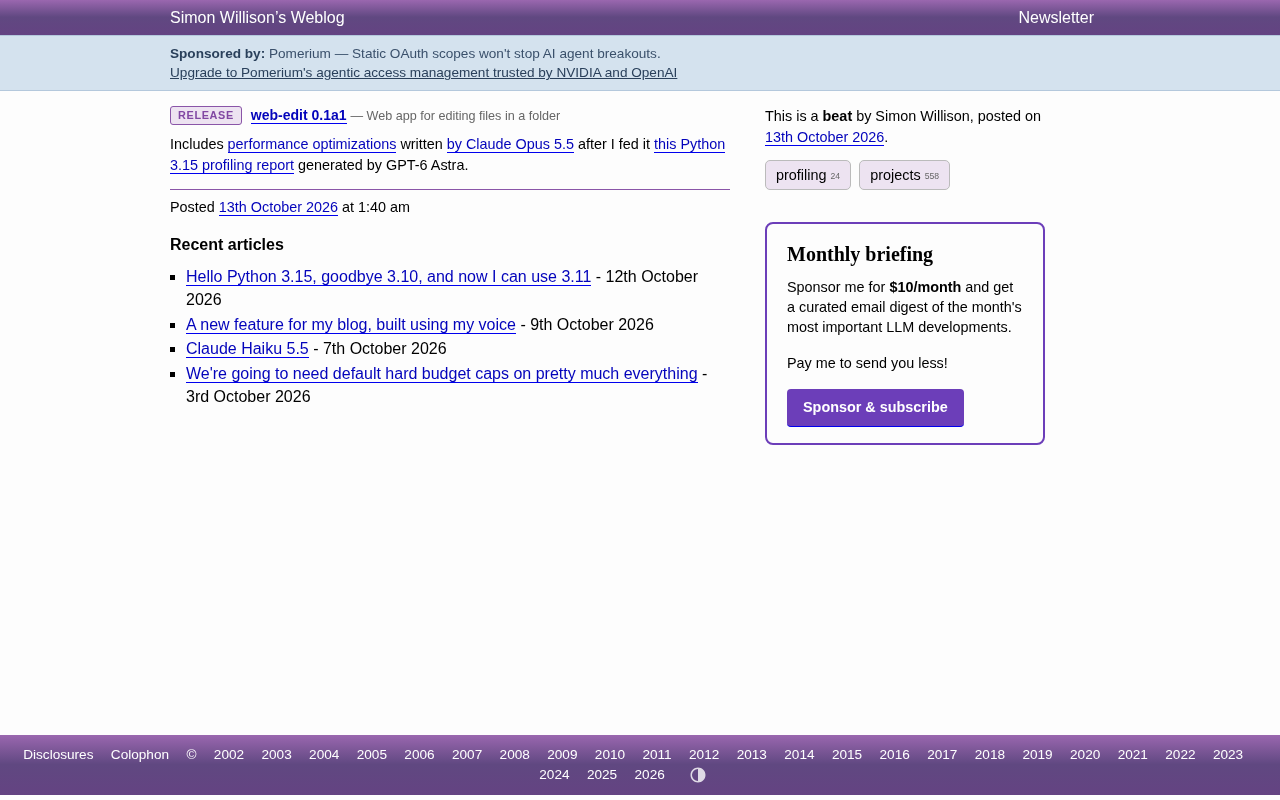The height and width of the screenshot is (800, 1280).
Task: Open sidebar date link 13th October 2026
Action: (824, 137)
